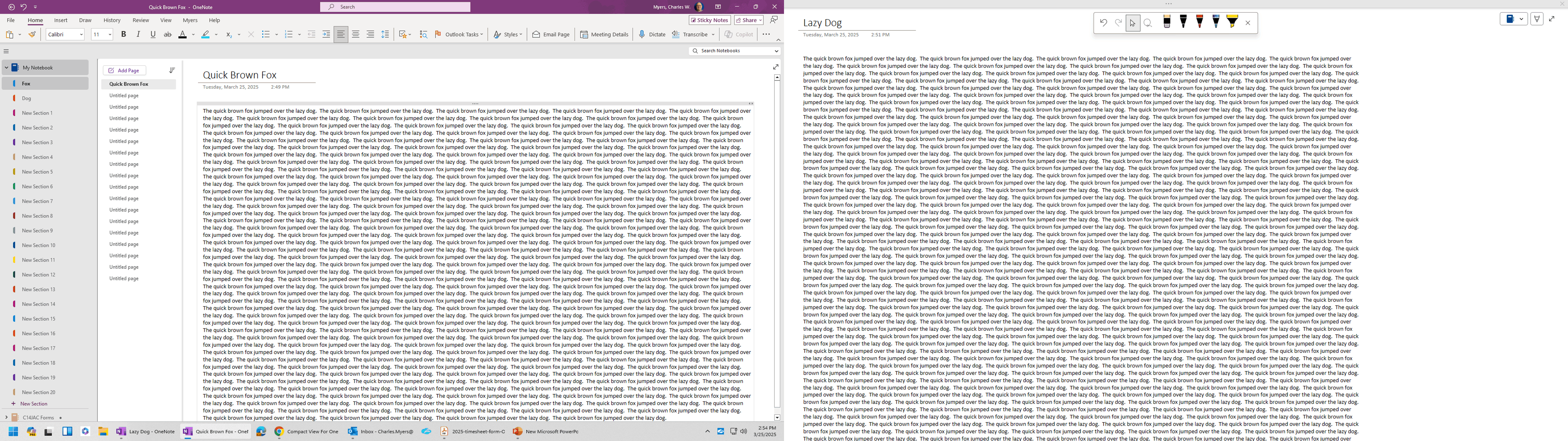
Task: Select the red pen in pen toolbar
Action: (1200, 22)
